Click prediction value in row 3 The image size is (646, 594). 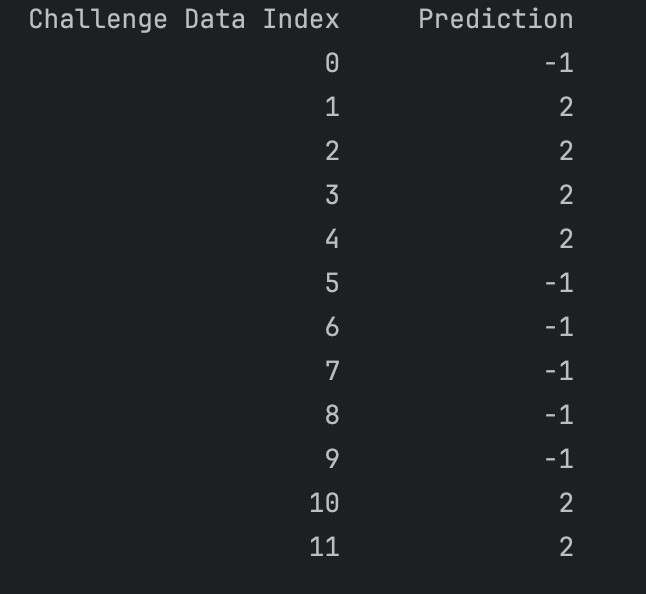coord(566,195)
